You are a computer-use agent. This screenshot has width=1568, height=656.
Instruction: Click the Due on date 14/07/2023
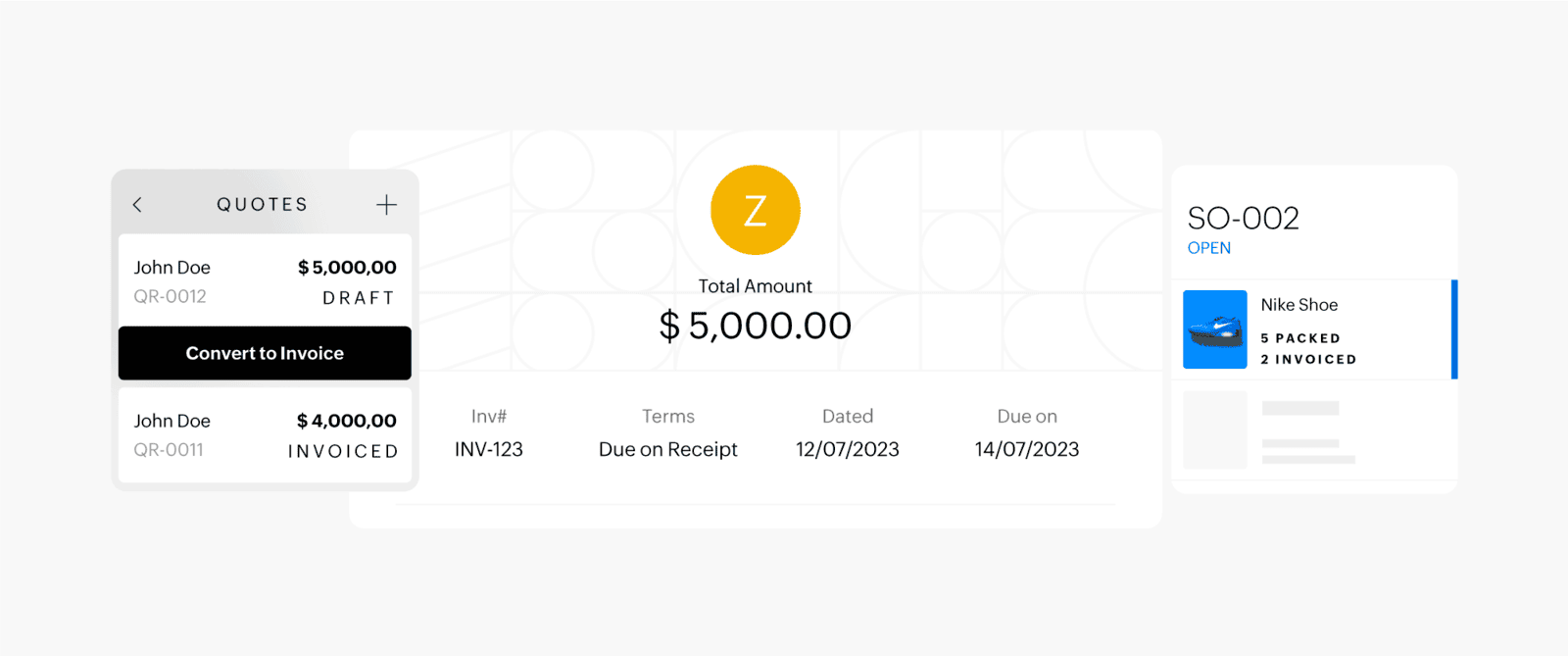pos(1026,449)
